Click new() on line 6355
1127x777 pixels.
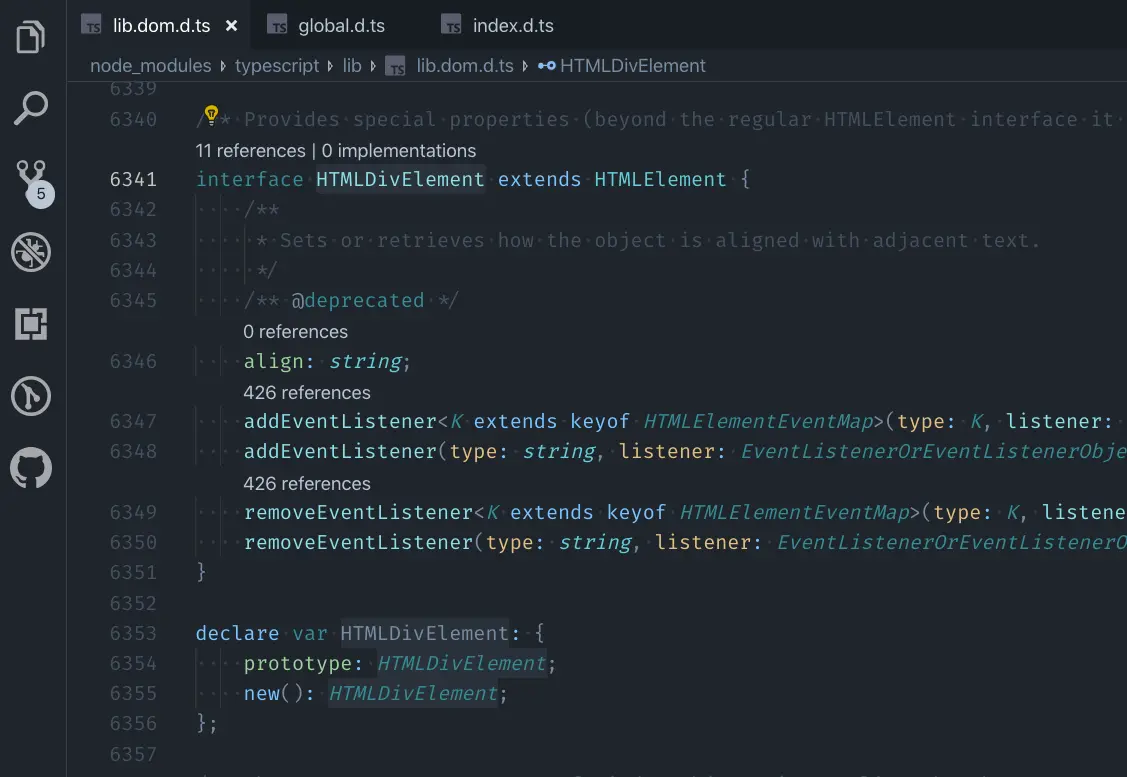click(x=273, y=694)
